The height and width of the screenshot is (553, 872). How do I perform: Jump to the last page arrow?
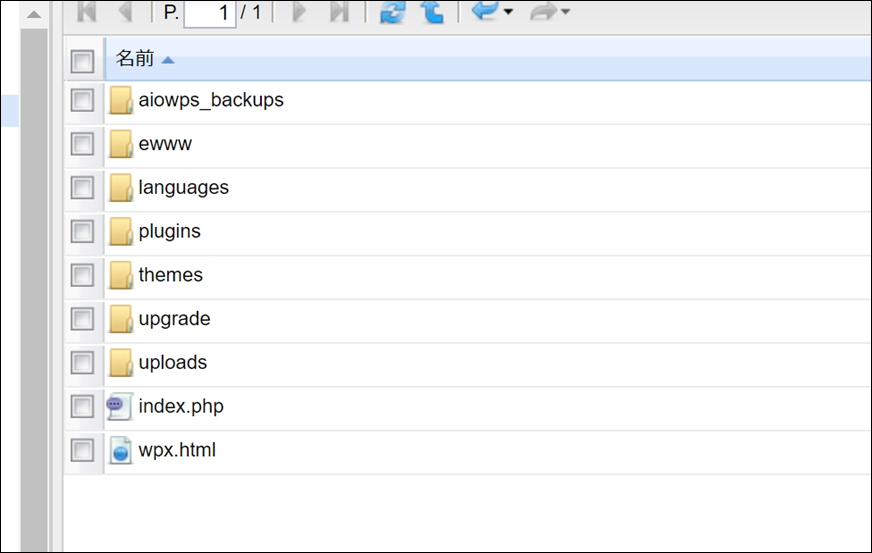pos(339,11)
